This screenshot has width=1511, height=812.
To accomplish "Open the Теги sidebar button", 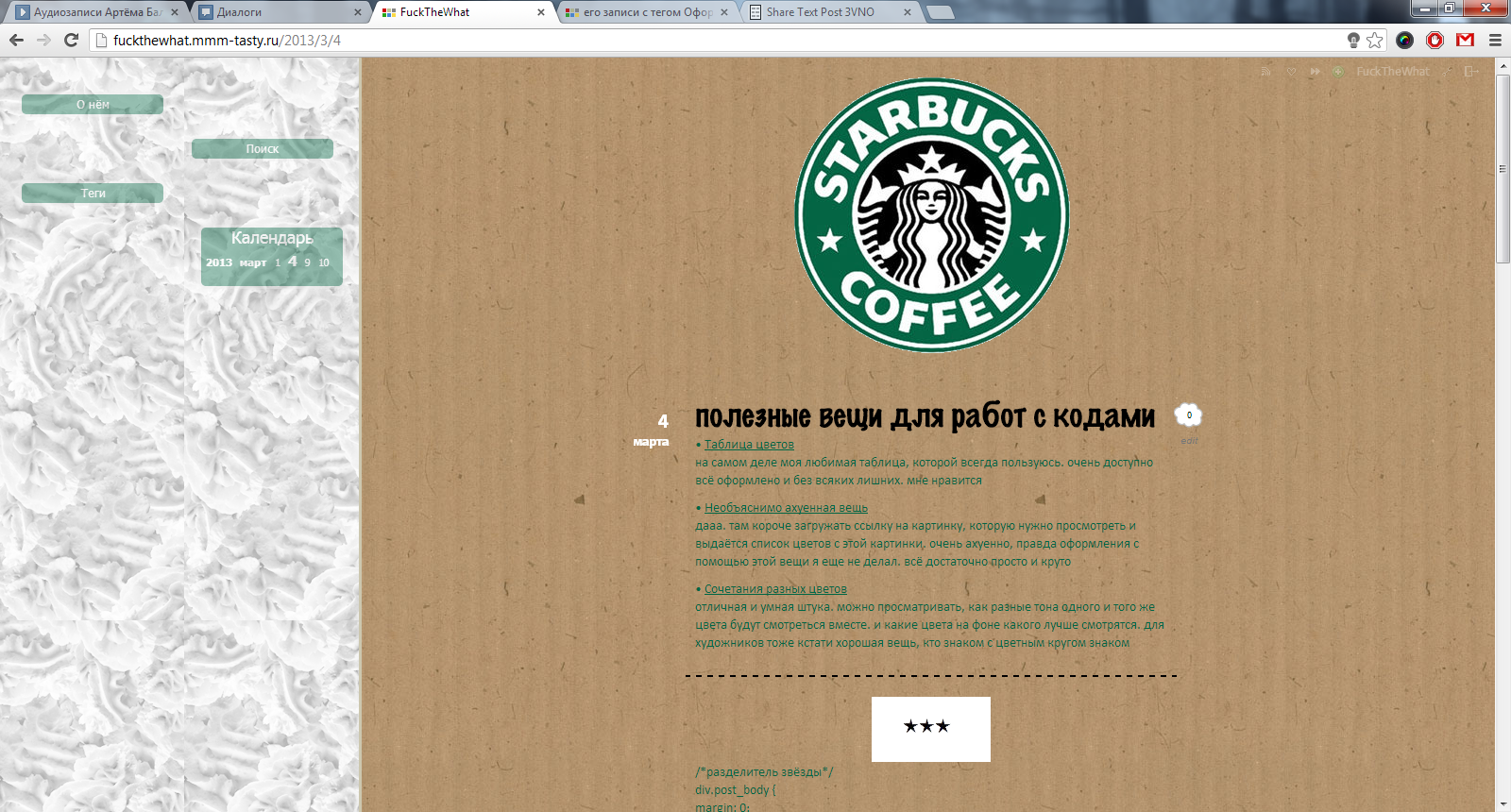I will tap(93, 193).
